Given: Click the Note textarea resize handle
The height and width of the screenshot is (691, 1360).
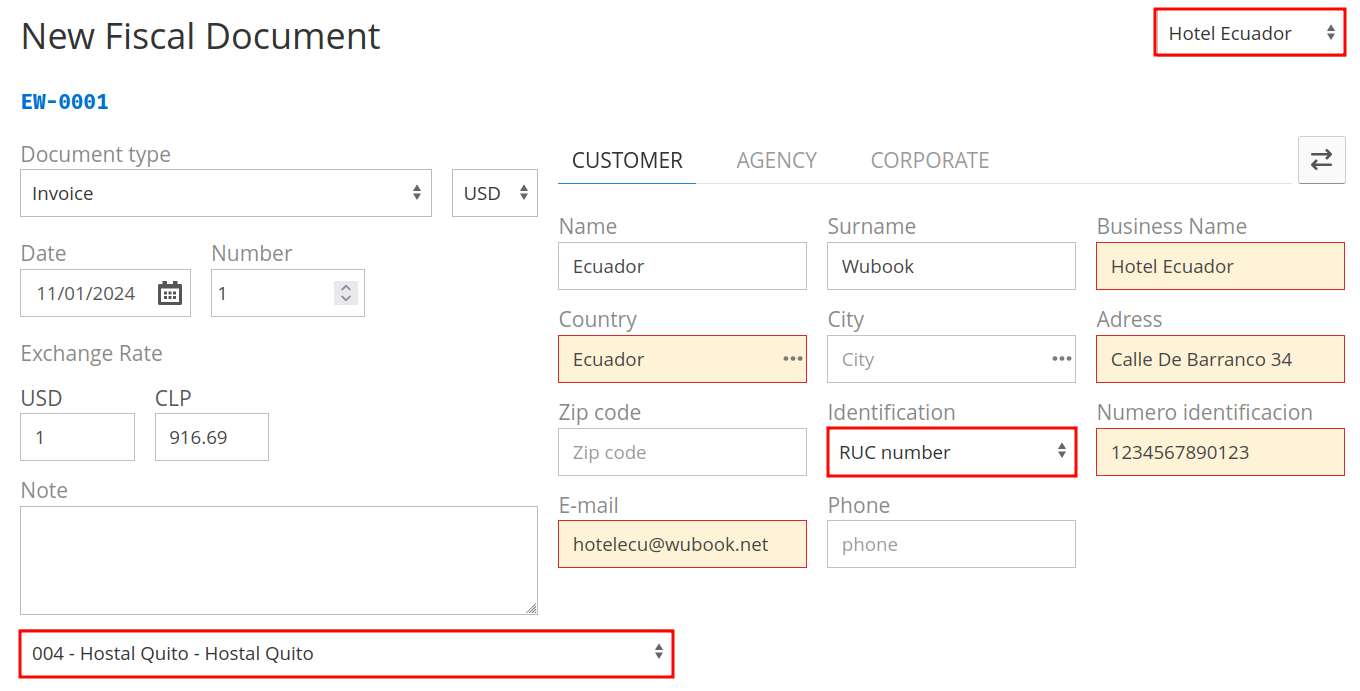Looking at the screenshot, I should pos(531,608).
